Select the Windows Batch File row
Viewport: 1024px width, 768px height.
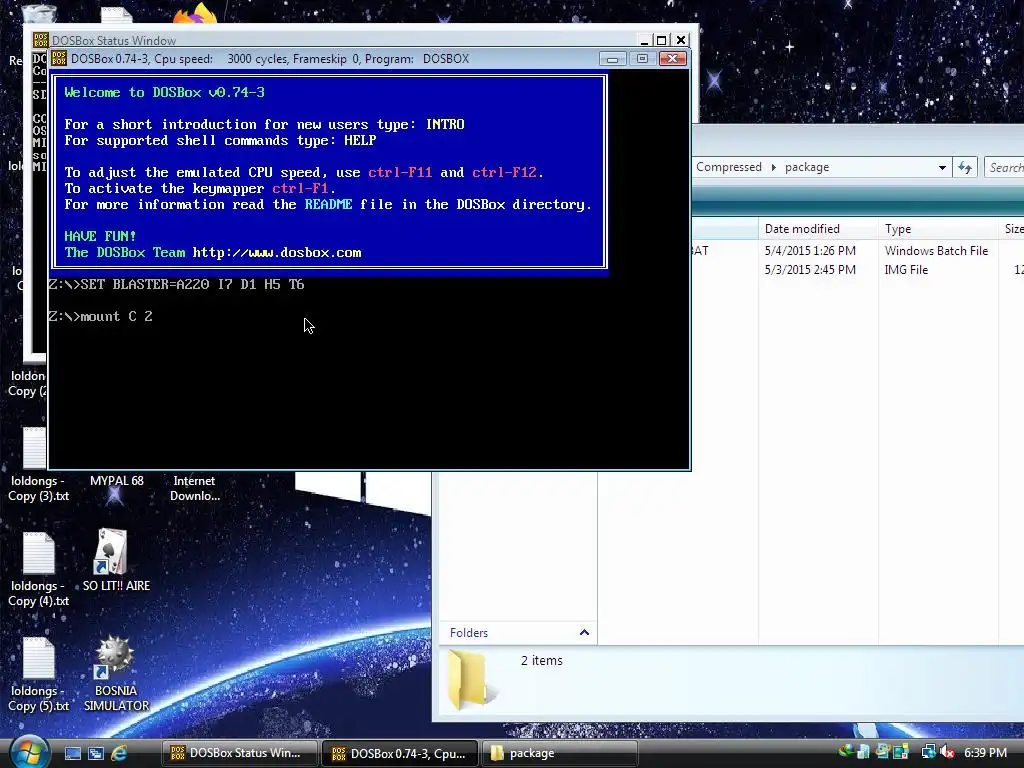(x=857, y=251)
